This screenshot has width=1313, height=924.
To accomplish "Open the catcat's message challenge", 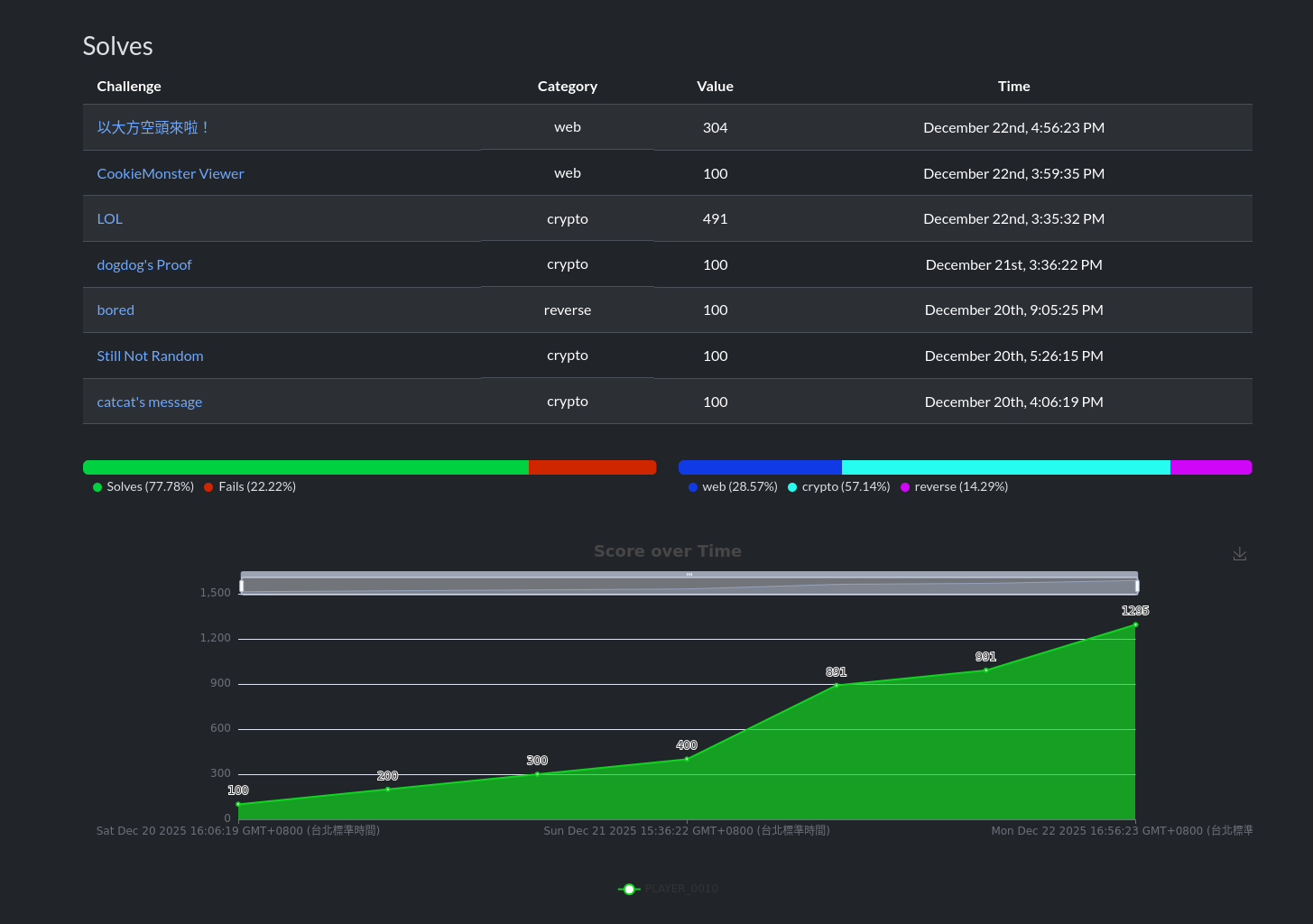I will (x=149, y=402).
